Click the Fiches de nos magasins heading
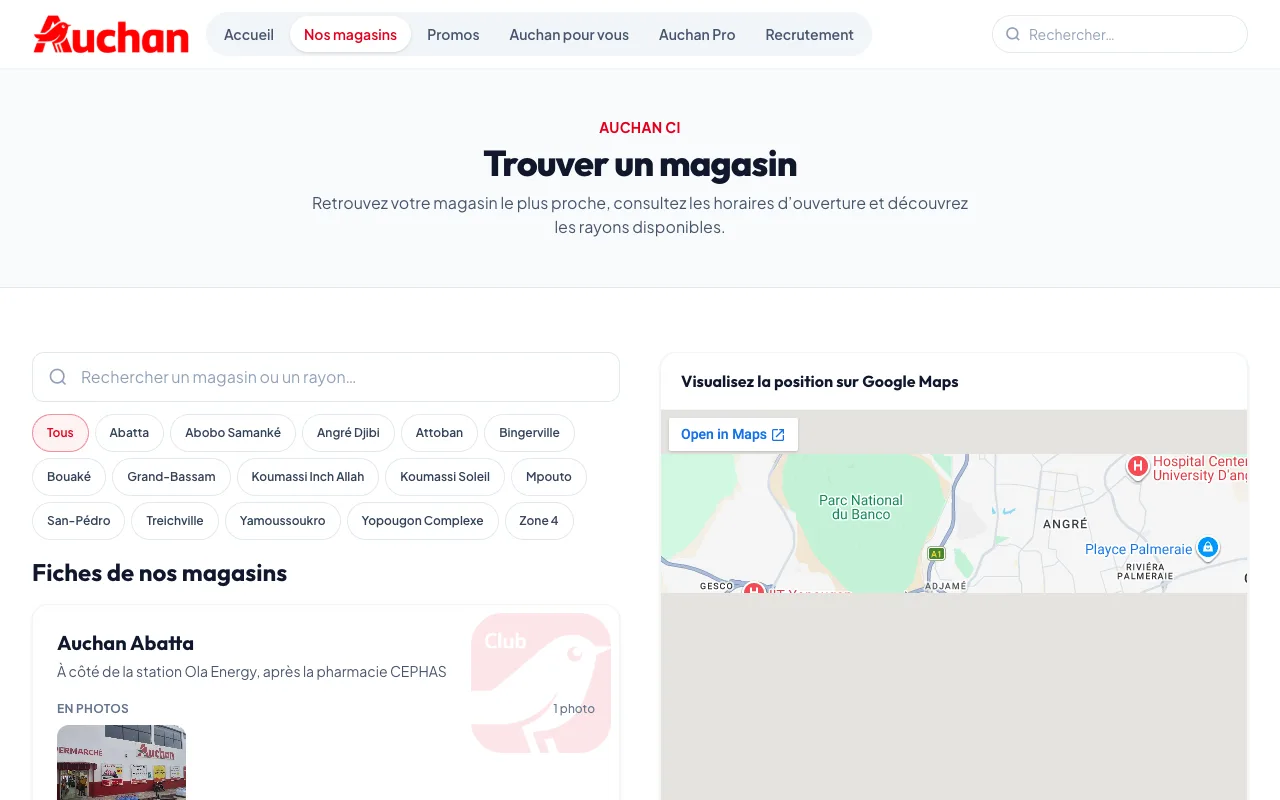Screen dimensions: 1280x800 click(x=160, y=573)
